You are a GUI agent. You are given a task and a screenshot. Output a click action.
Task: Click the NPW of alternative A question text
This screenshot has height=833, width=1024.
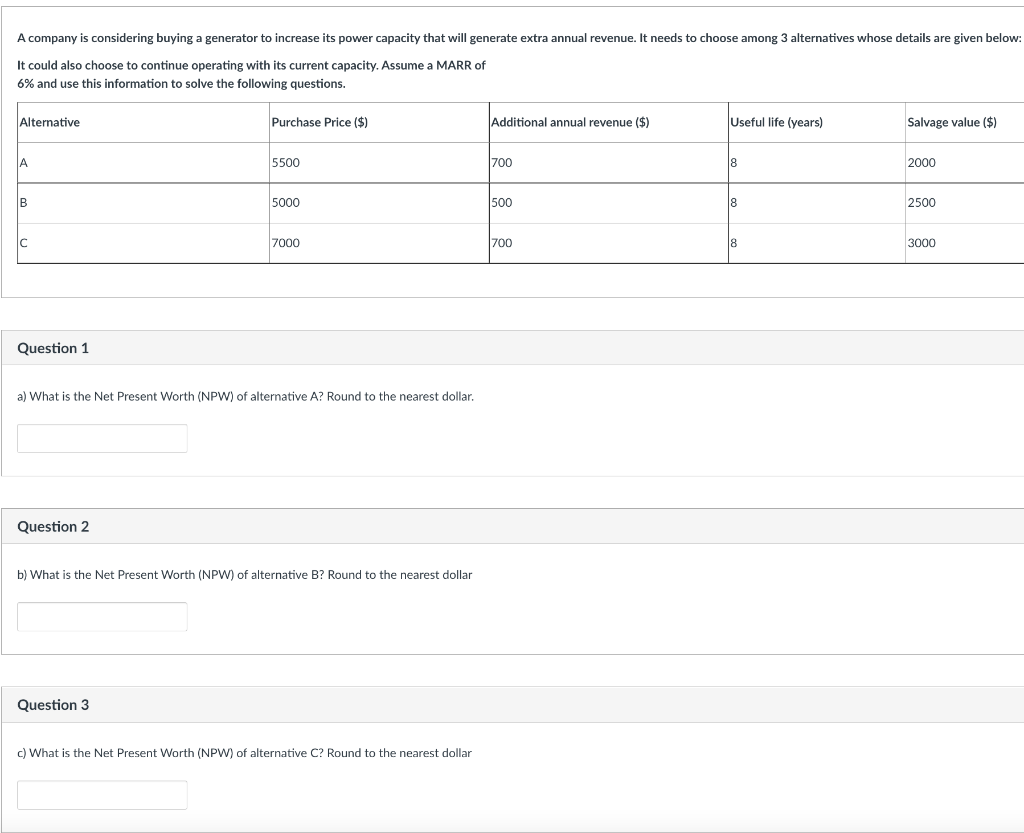246,396
